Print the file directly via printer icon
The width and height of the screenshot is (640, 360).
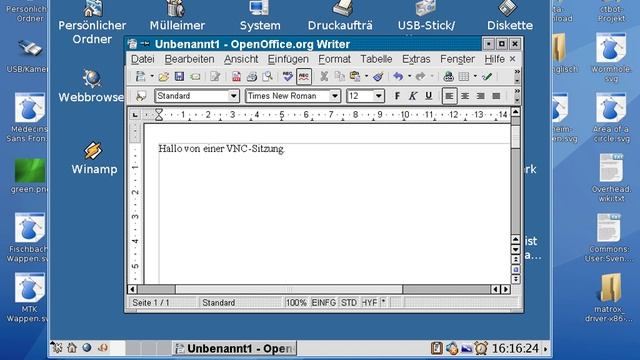tap(251, 77)
